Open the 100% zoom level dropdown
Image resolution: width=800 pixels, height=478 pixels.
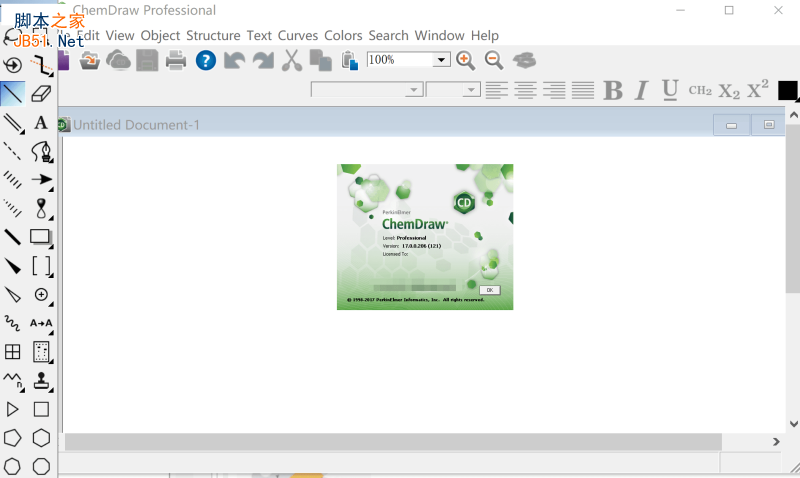pyautogui.click(x=441, y=60)
